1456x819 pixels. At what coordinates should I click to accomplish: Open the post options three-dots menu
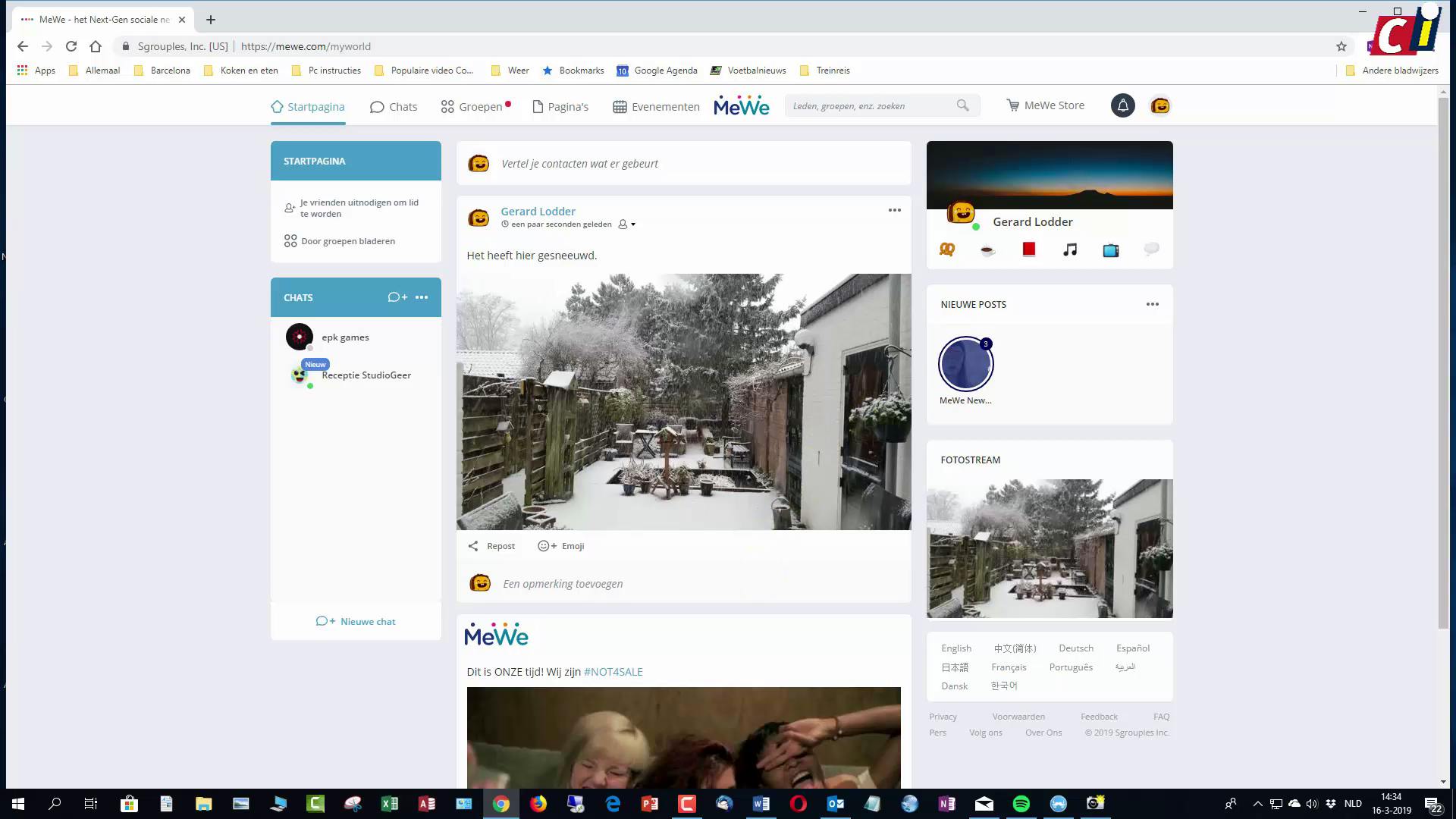894,210
